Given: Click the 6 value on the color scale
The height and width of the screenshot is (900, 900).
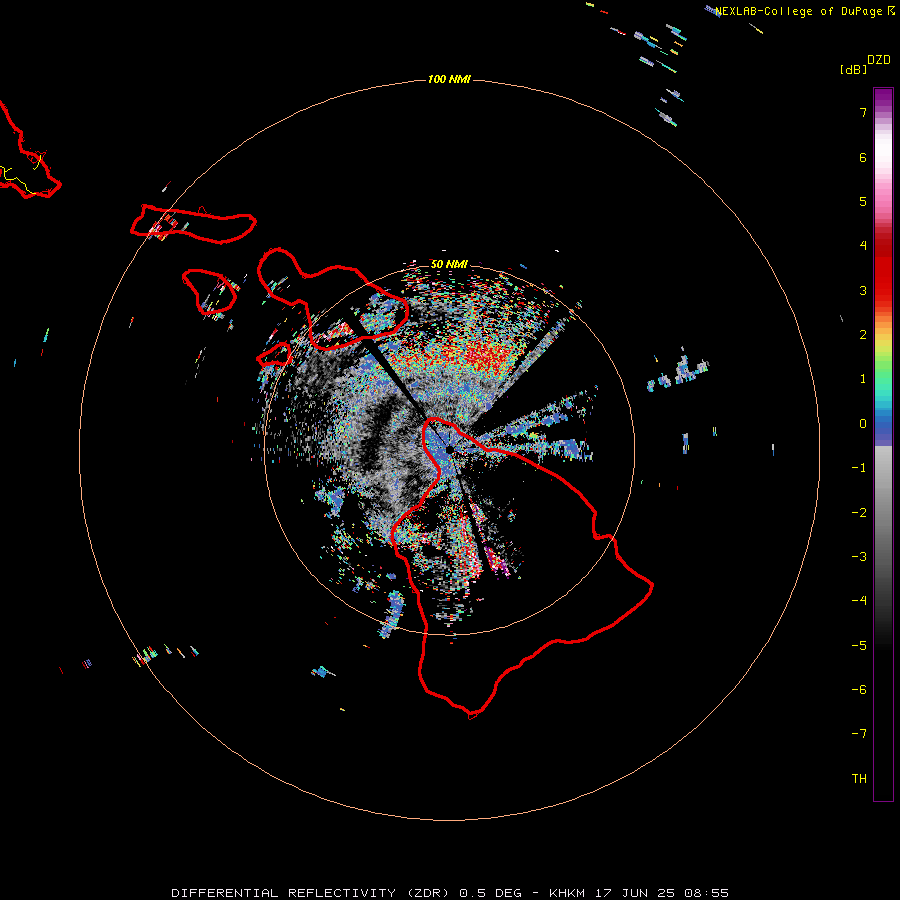Looking at the screenshot, I should (x=863, y=157).
